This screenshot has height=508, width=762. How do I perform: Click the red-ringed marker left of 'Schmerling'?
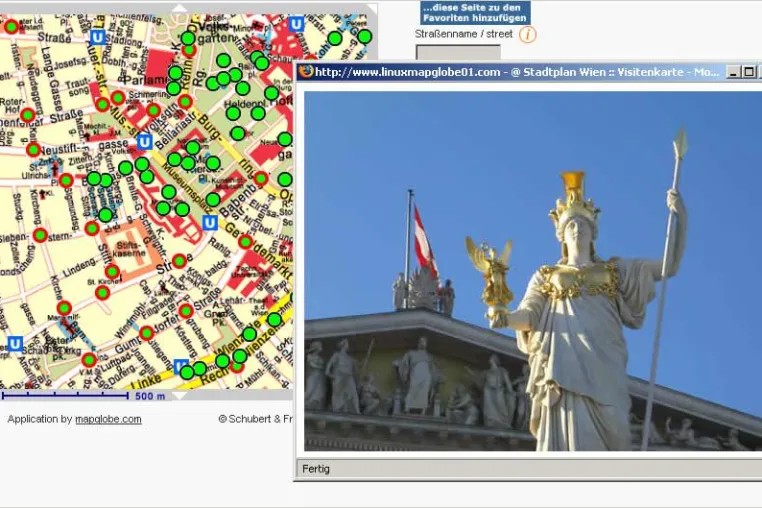[x=118, y=98]
